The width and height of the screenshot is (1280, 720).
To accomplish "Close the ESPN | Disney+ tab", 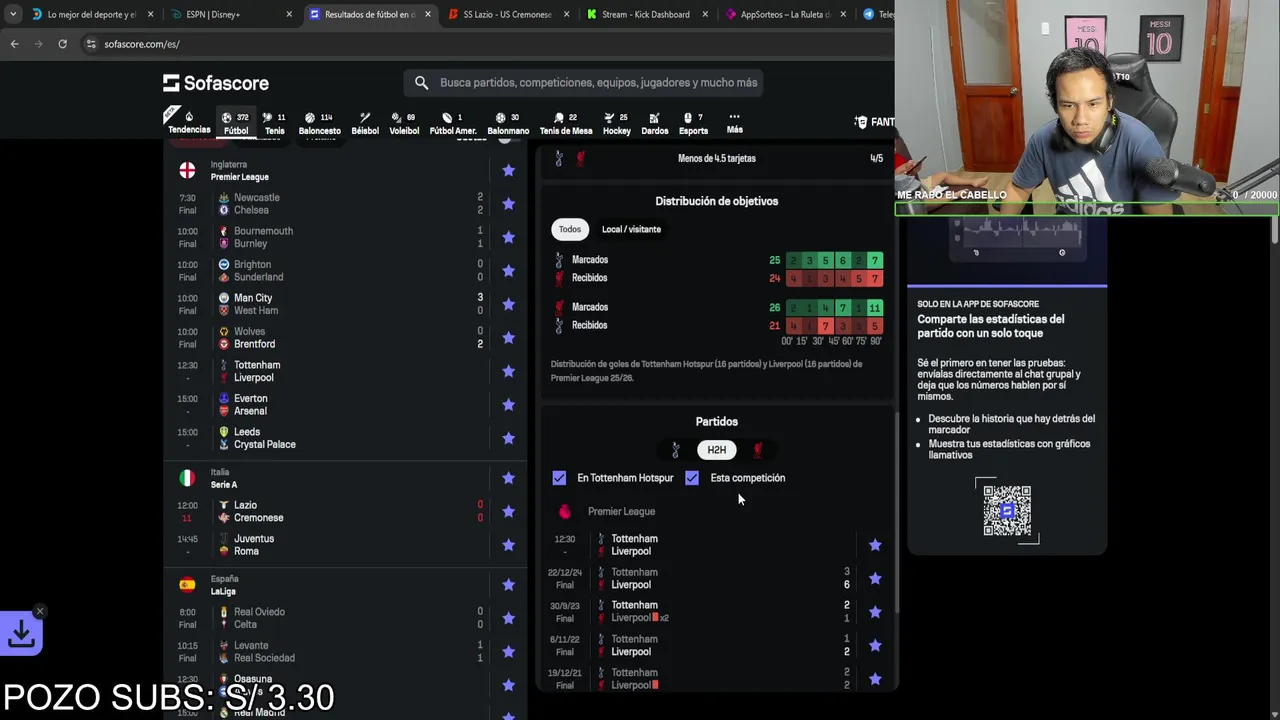I will point(289,15).
